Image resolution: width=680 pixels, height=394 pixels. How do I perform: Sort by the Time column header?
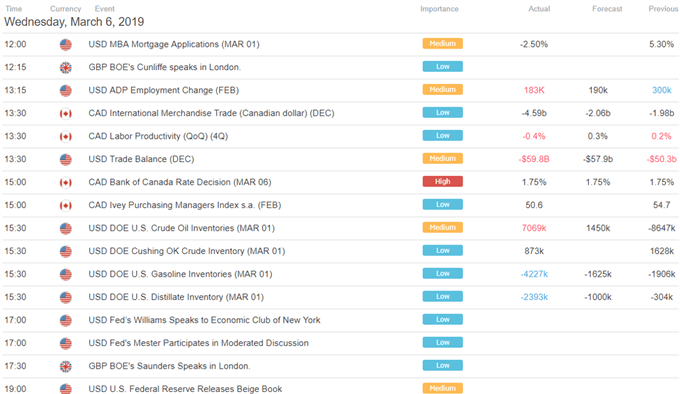pyautogui.click(x=13, y=9)
